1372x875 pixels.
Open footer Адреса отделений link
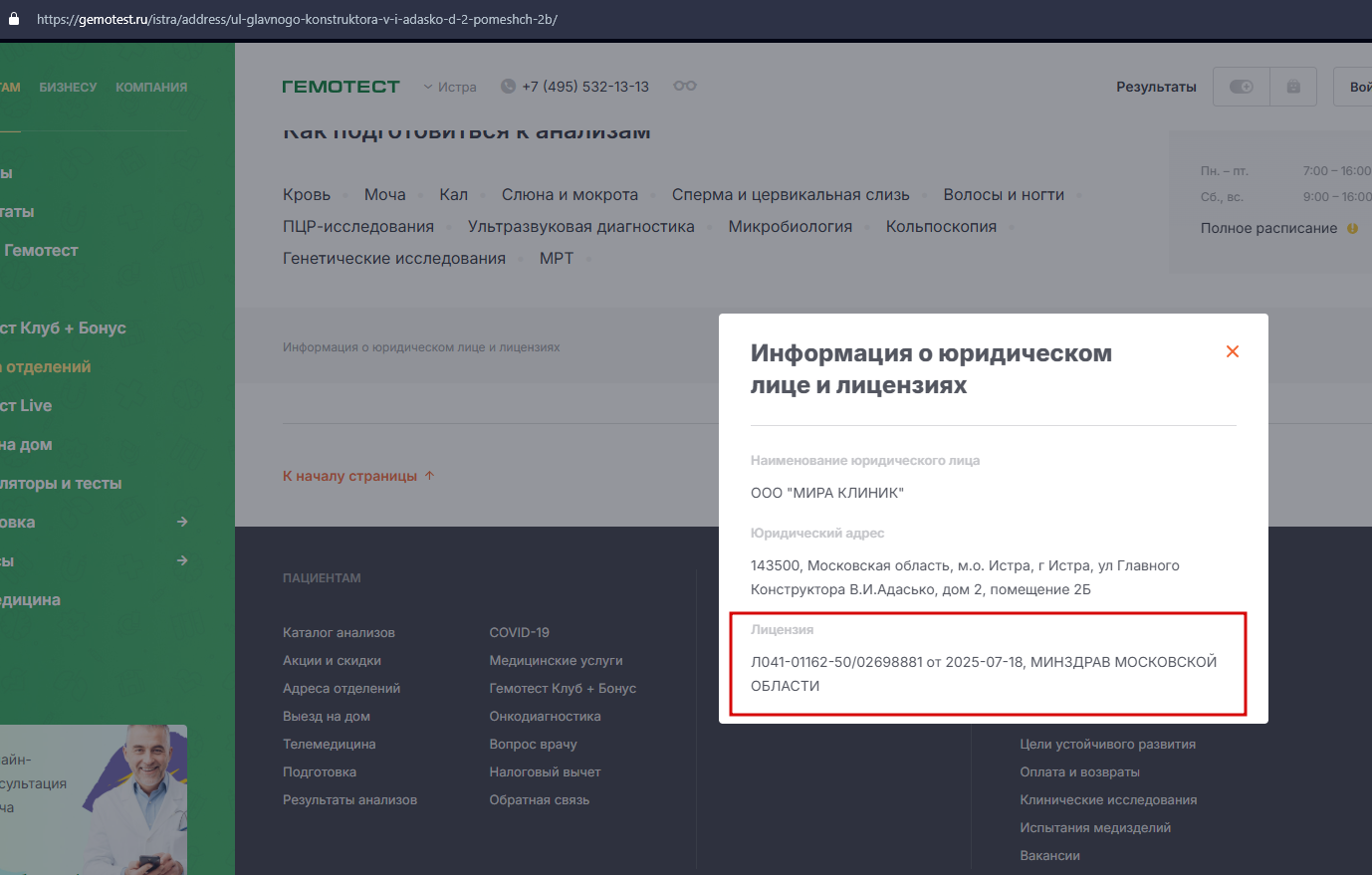(342, 688)
